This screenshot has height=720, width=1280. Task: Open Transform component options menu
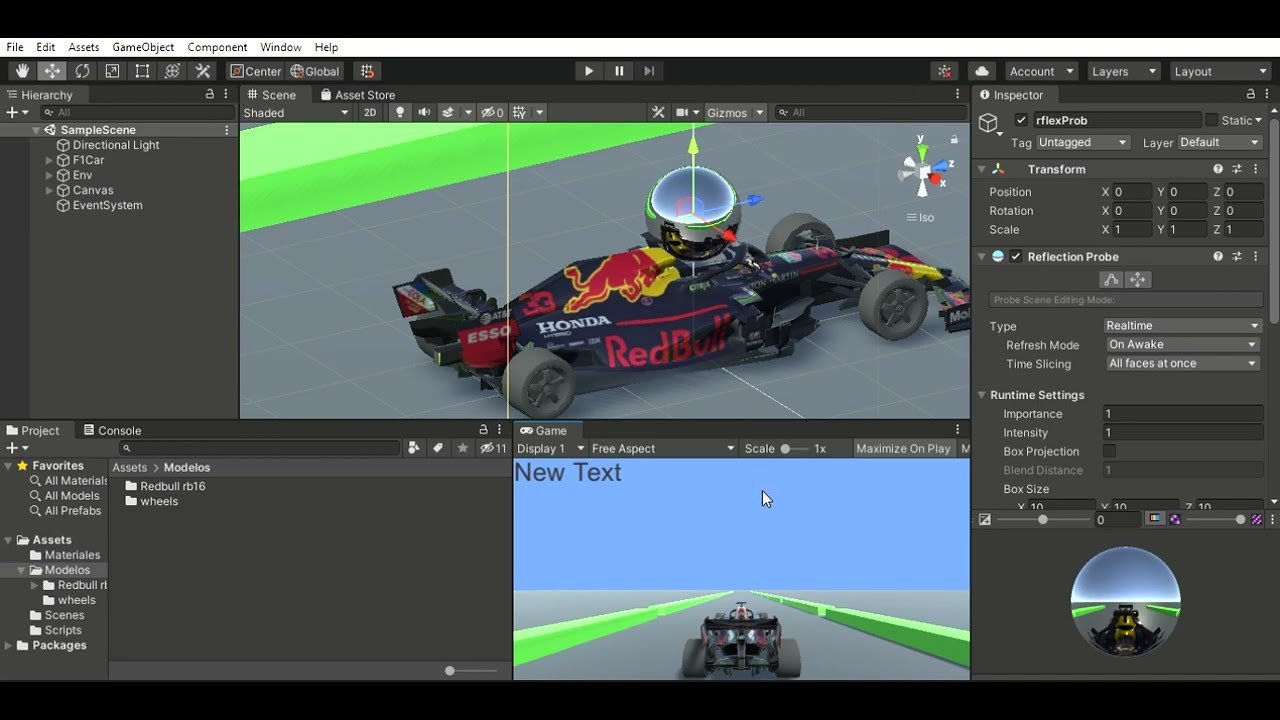coord(1256,170)
